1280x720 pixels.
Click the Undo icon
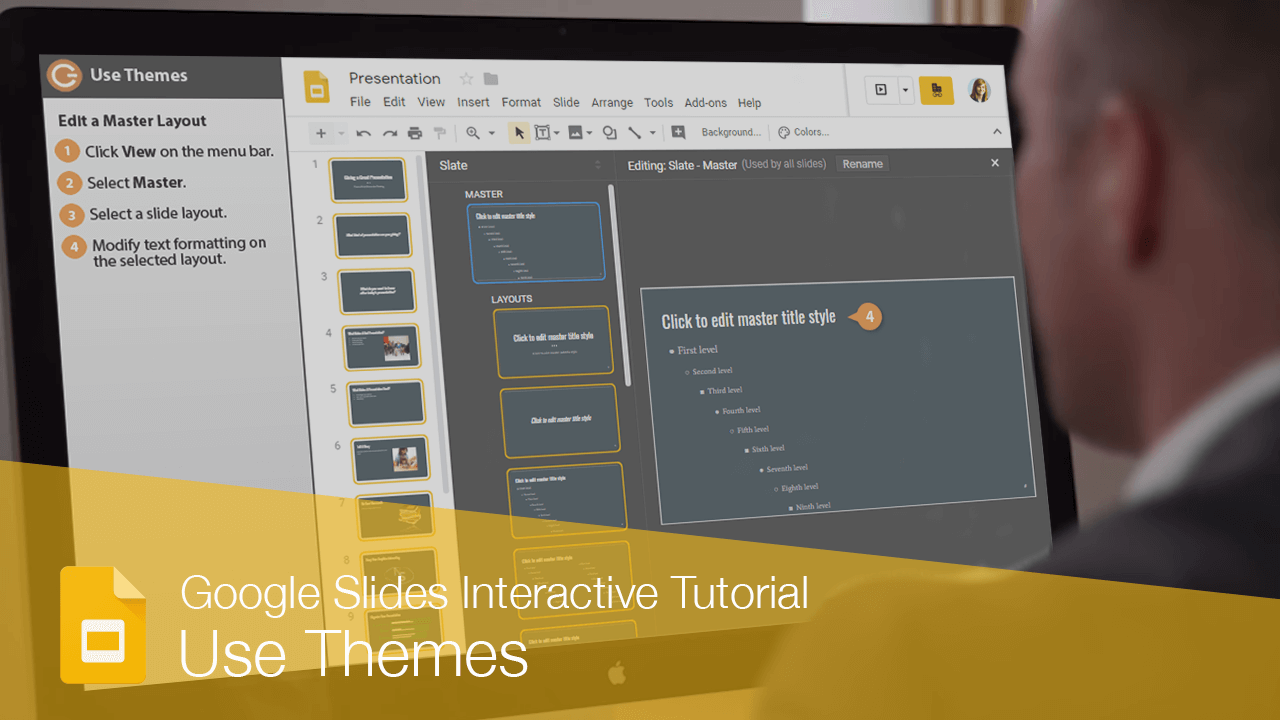tap(364, 133)
